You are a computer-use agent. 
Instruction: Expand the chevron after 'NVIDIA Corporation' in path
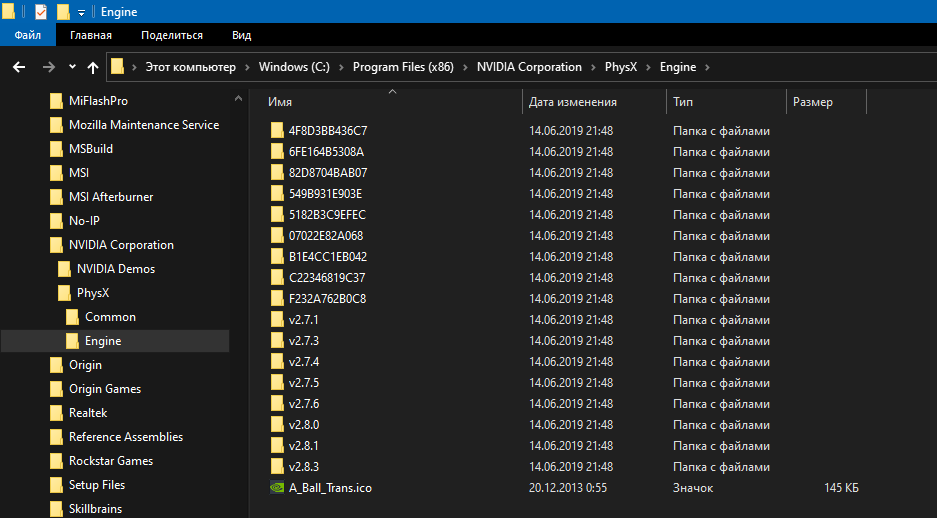pyautogui.click(x=593, y=68)
